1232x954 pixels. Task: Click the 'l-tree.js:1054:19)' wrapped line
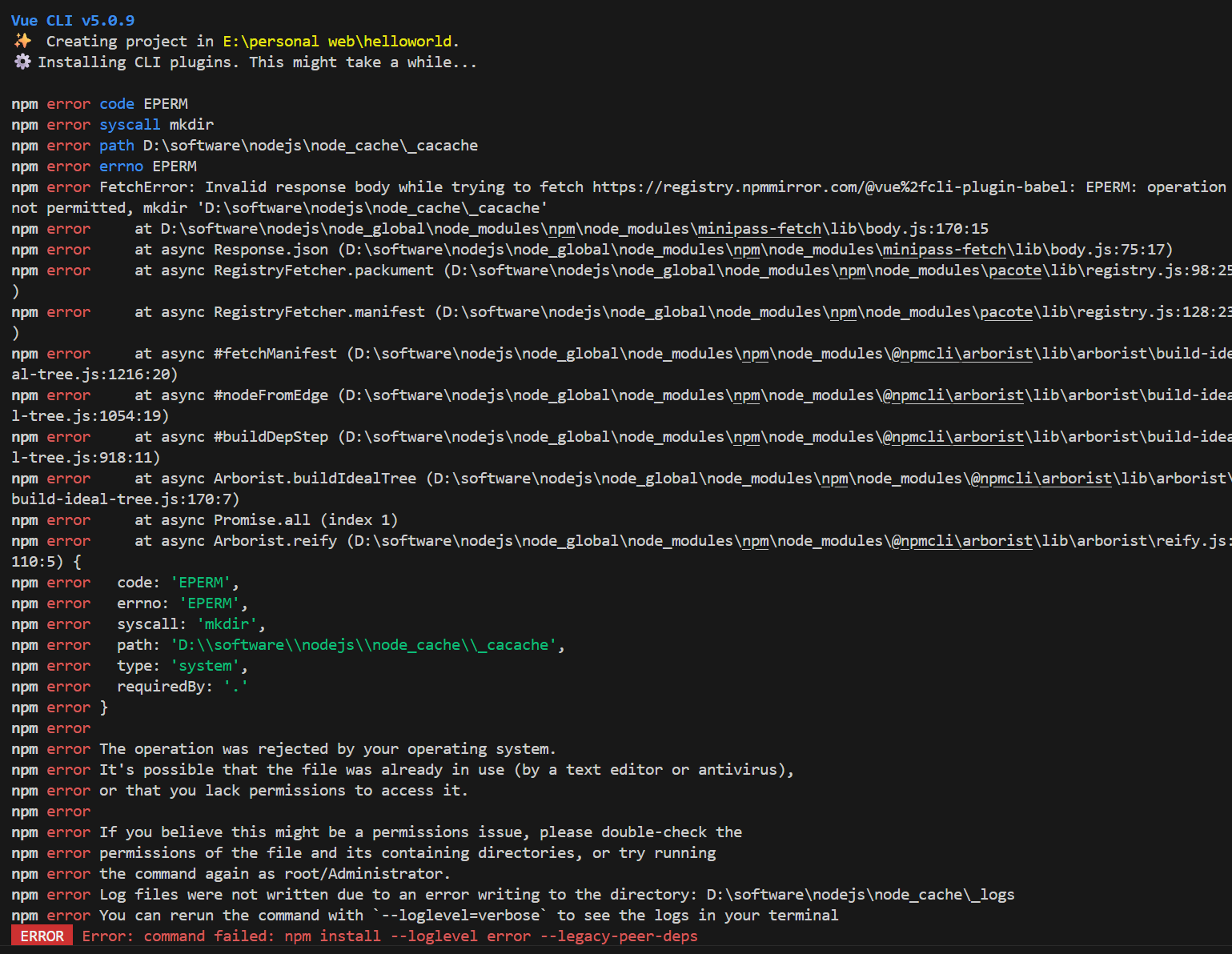tap(90, 415)
